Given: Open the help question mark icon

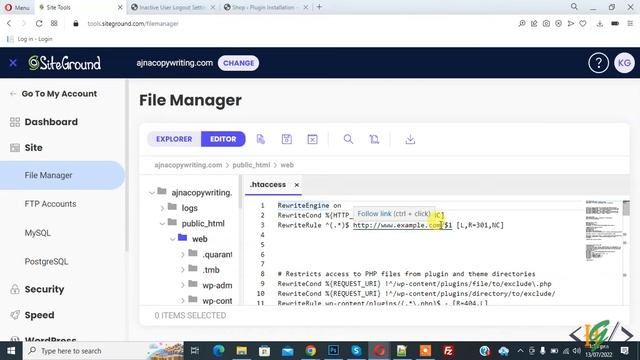Looking at the screenshot, I should tap(598, 63).
